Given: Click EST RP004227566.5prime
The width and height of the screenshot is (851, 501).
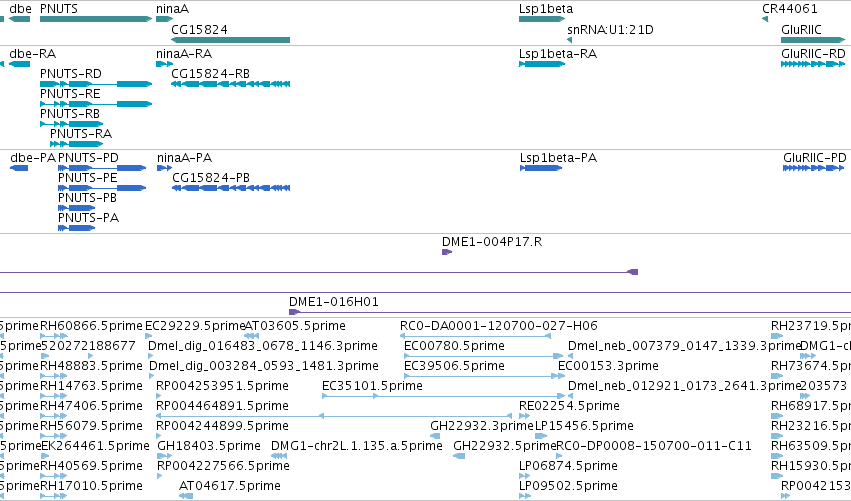Looking at the screenshot, I should 223,467.
